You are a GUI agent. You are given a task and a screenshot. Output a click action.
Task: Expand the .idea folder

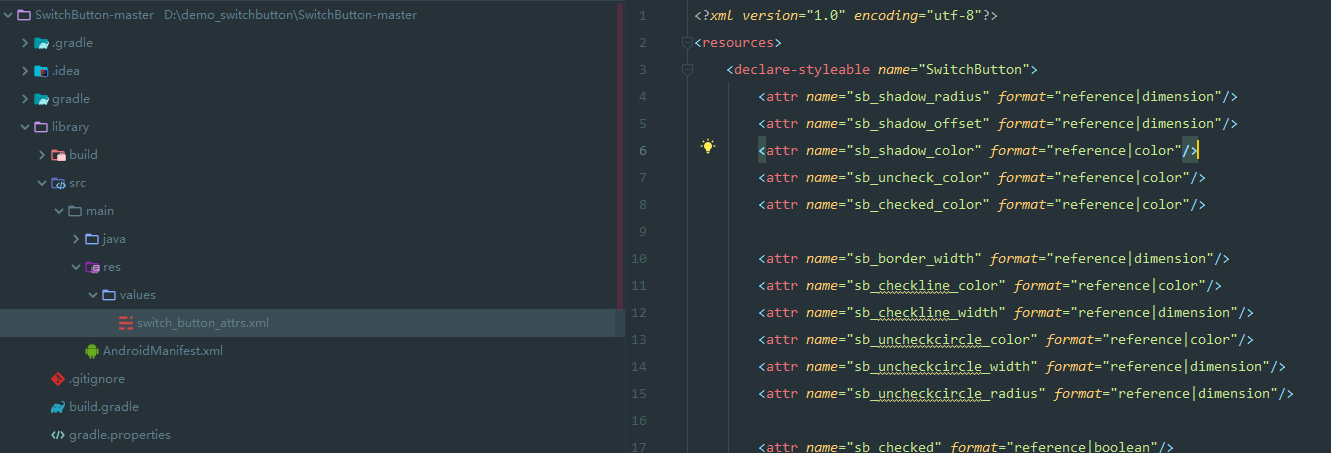(x=25, y=71)
